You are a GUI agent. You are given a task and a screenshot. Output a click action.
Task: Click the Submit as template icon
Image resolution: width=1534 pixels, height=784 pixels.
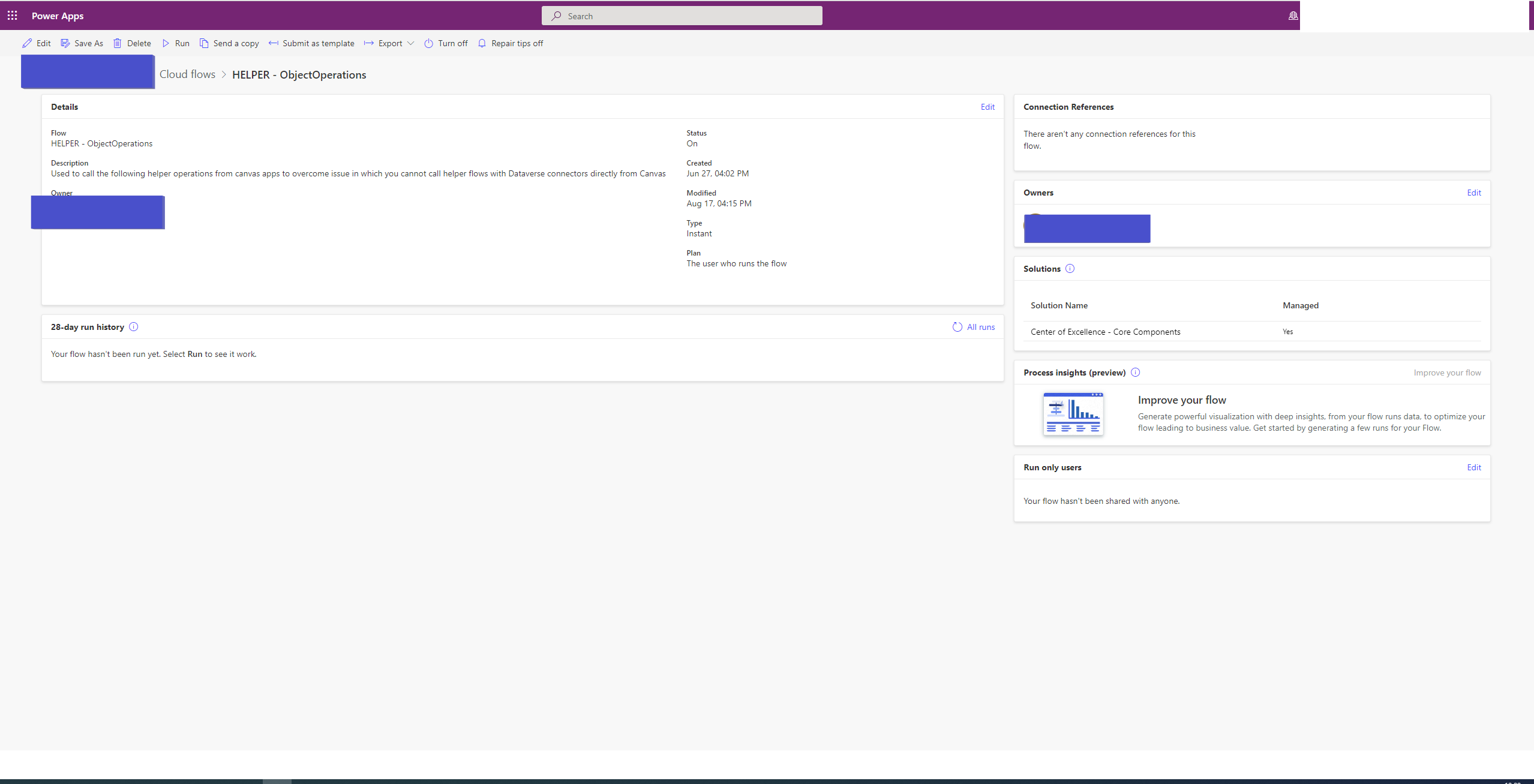click(275, 43)
